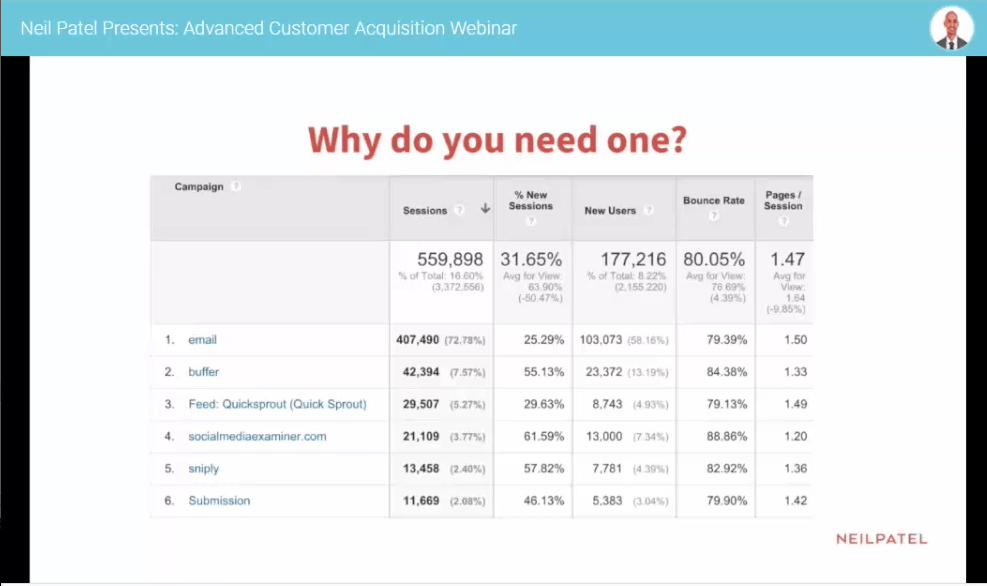Open Feed: Quicksprout (Quick Sprout) campaign
The width and height of the screenshot is (987, 586).
[277, 404]
